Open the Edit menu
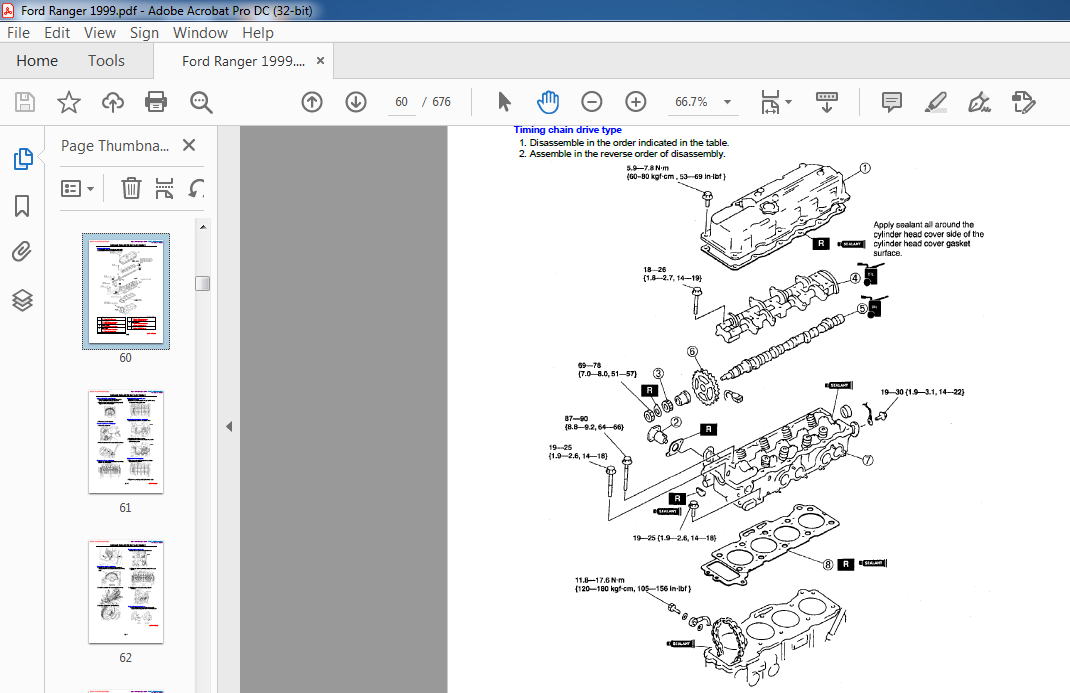 click(57, 33)
